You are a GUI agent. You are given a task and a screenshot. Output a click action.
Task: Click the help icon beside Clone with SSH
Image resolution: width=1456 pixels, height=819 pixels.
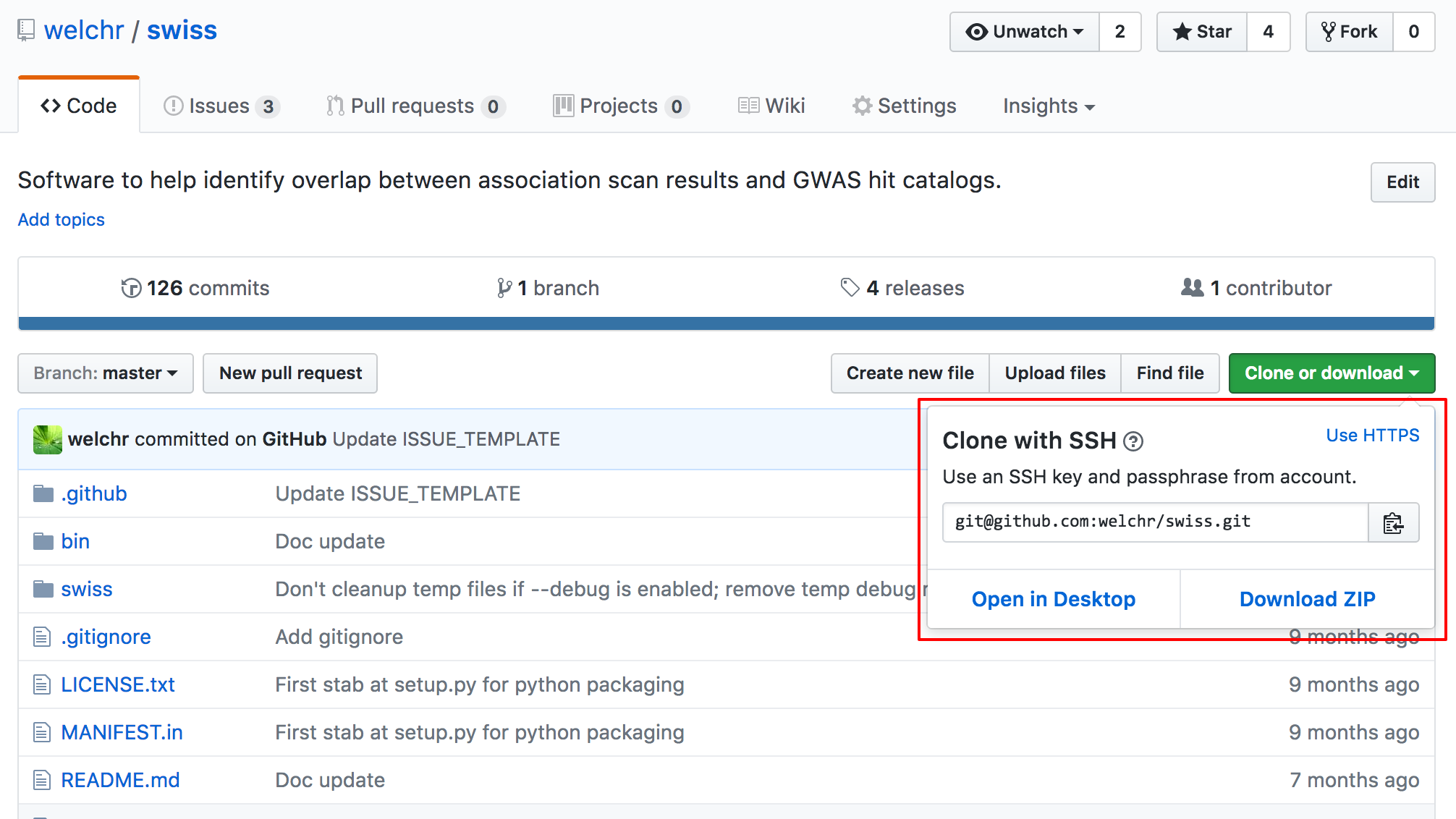point(1133,441)
